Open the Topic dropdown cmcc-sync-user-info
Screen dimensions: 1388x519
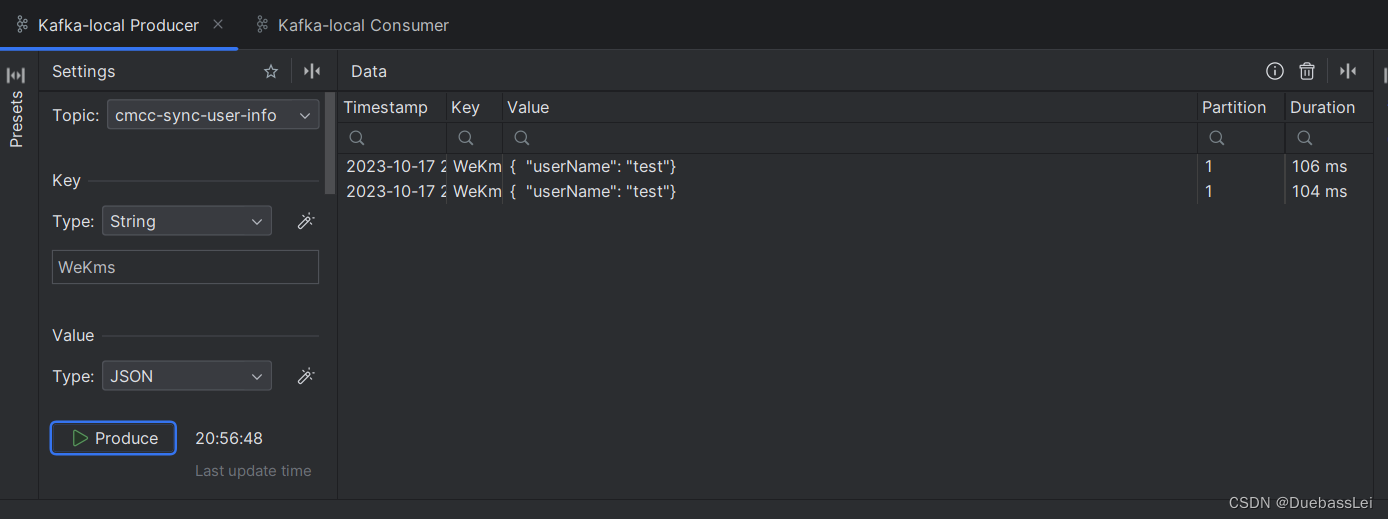pyautogui.click(x=213, y=115)
